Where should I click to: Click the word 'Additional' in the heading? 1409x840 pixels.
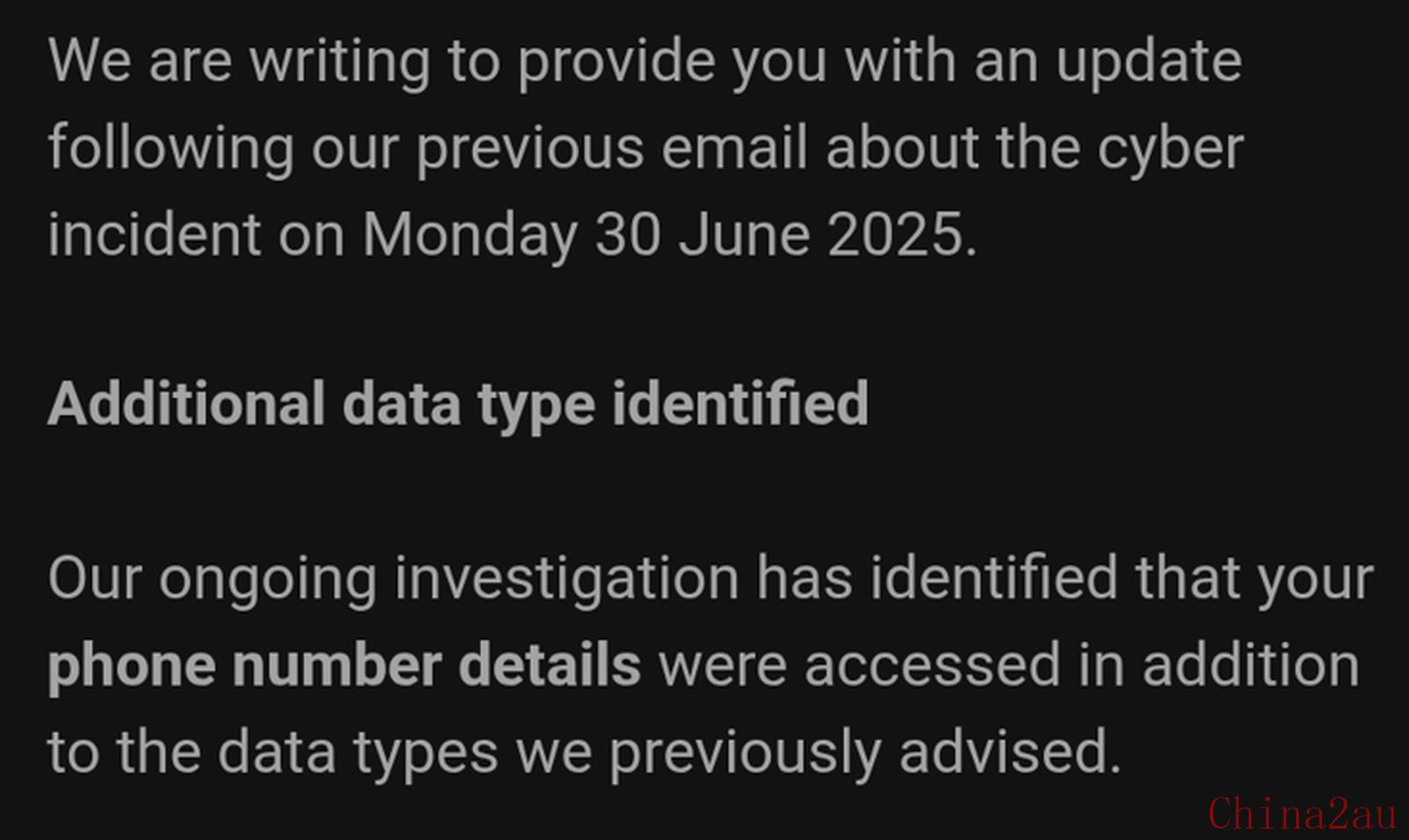pyautogui.click(x=187, y=404)
